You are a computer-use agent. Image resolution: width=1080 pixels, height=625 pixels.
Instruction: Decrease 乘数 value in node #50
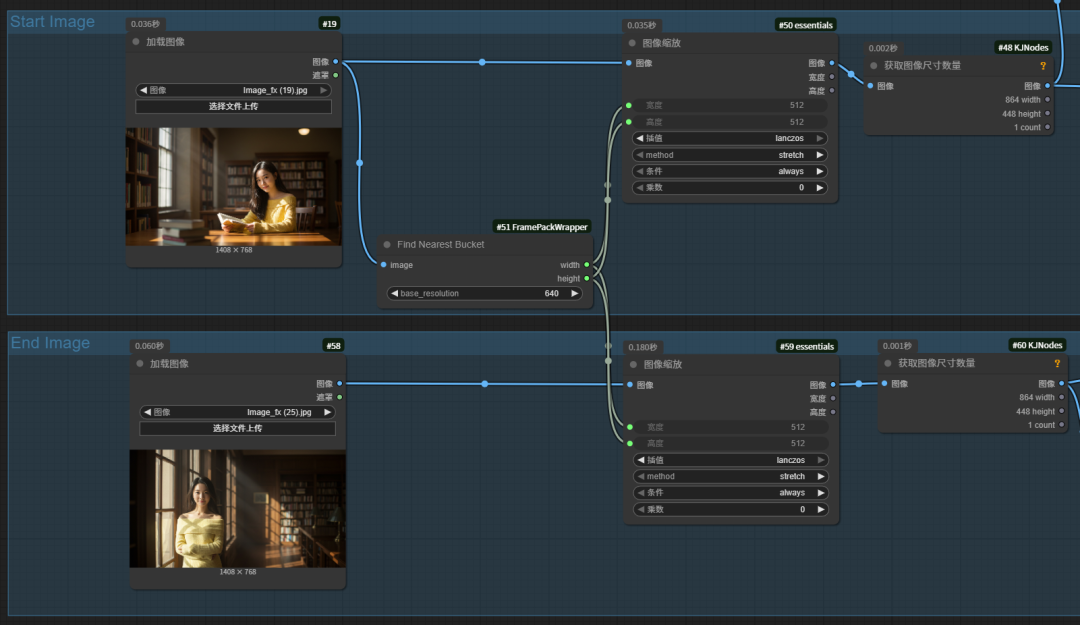click(x=640, y=187)
